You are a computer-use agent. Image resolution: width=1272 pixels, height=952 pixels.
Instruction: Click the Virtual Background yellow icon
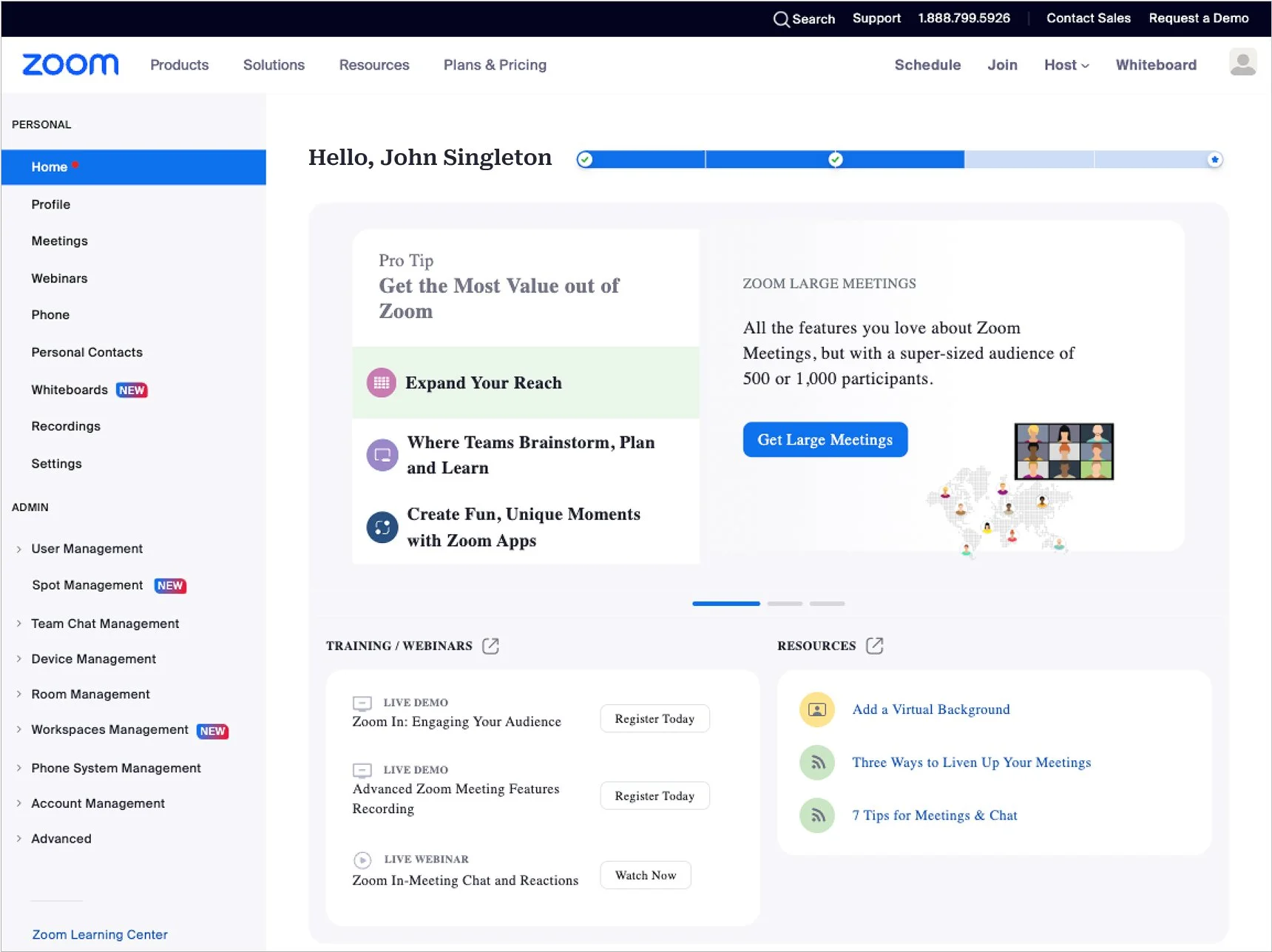(817, 709)
